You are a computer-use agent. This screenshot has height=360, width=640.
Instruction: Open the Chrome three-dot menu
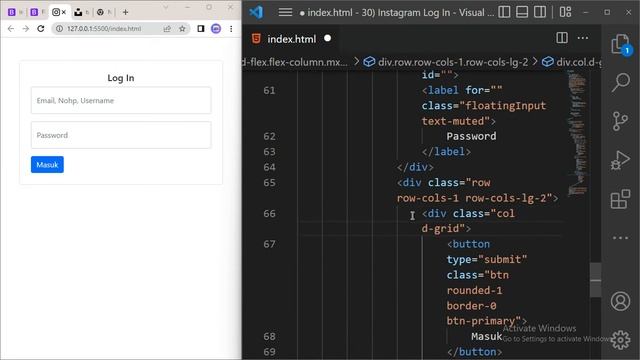(x=231, y=29)
